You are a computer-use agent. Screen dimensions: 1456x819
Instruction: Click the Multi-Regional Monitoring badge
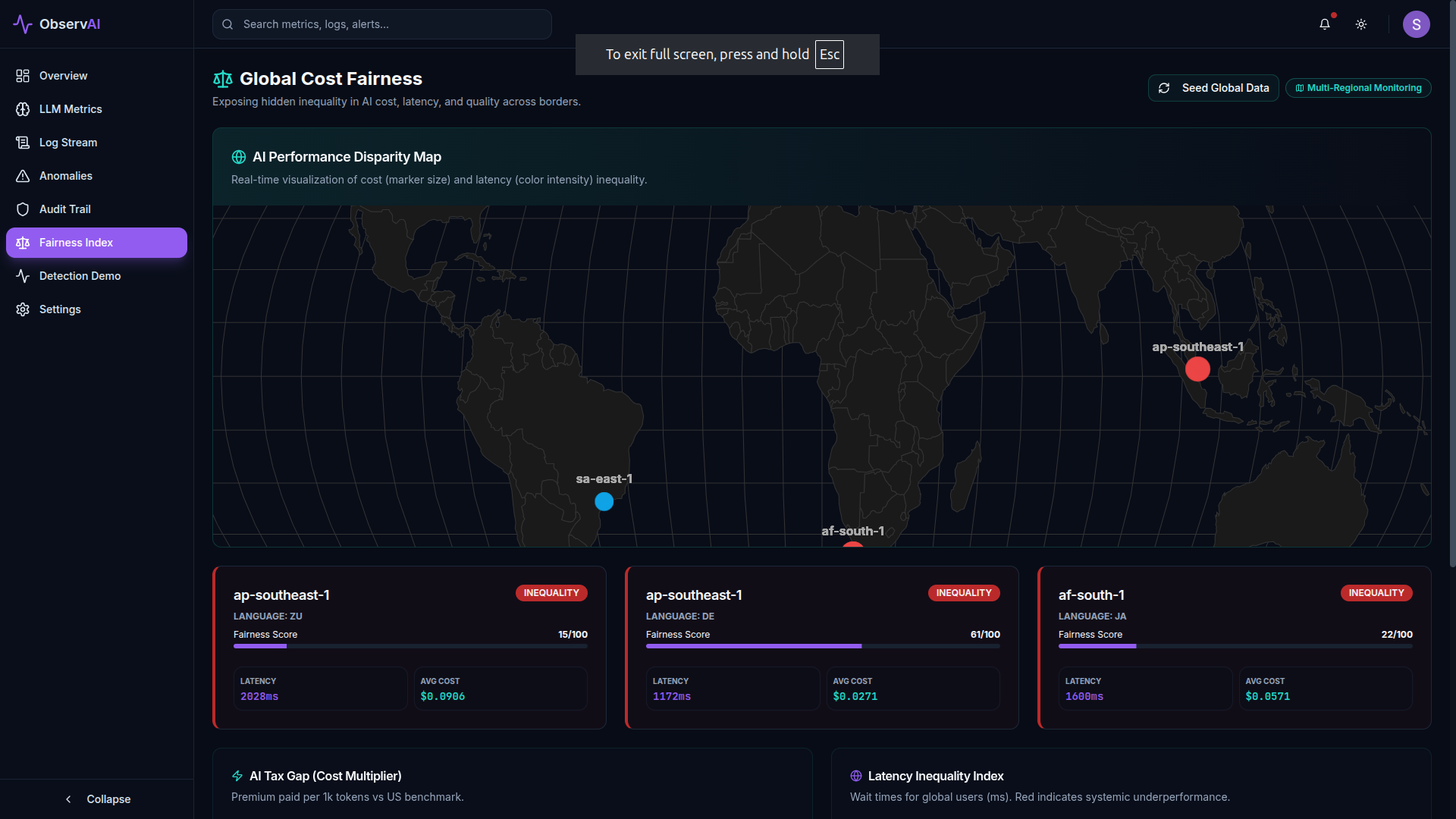[x=1357, y=88]
